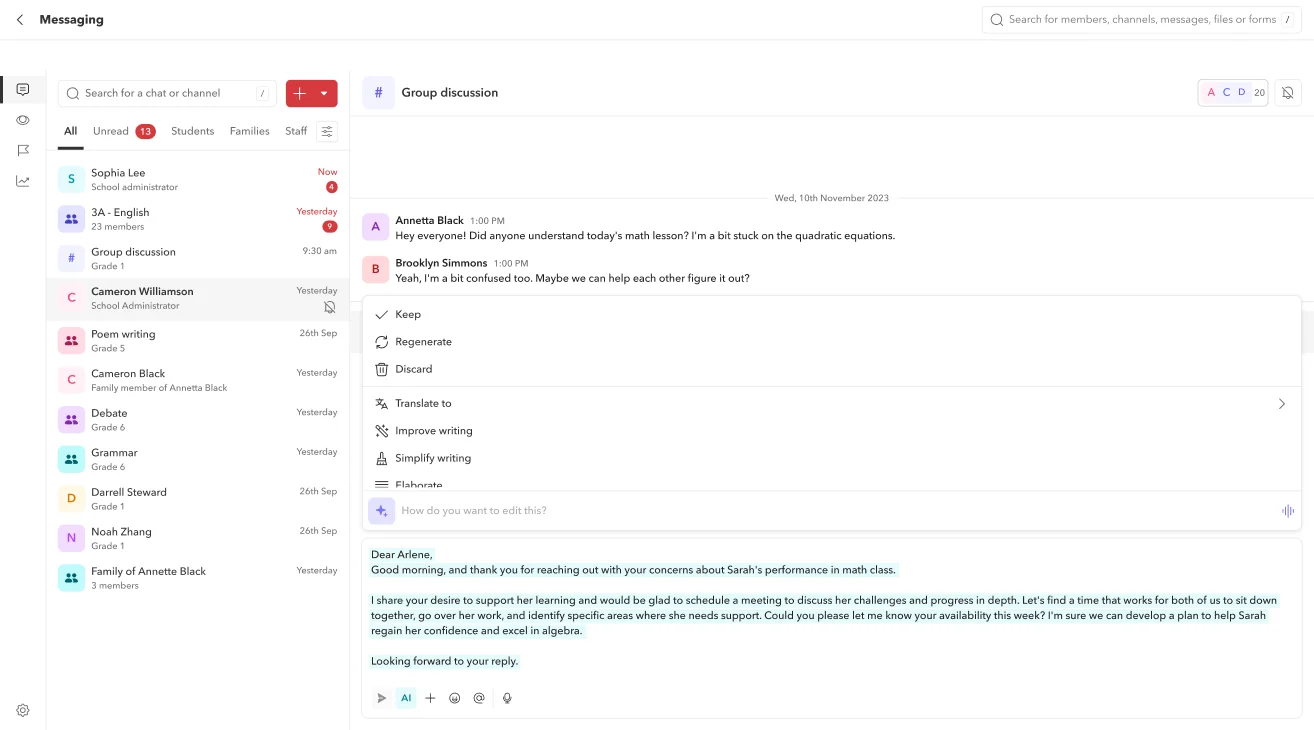The width and height of the screenshot is (1314, 730).
Task: Open the chat messages sidebar icon
Action: [23, 89]
